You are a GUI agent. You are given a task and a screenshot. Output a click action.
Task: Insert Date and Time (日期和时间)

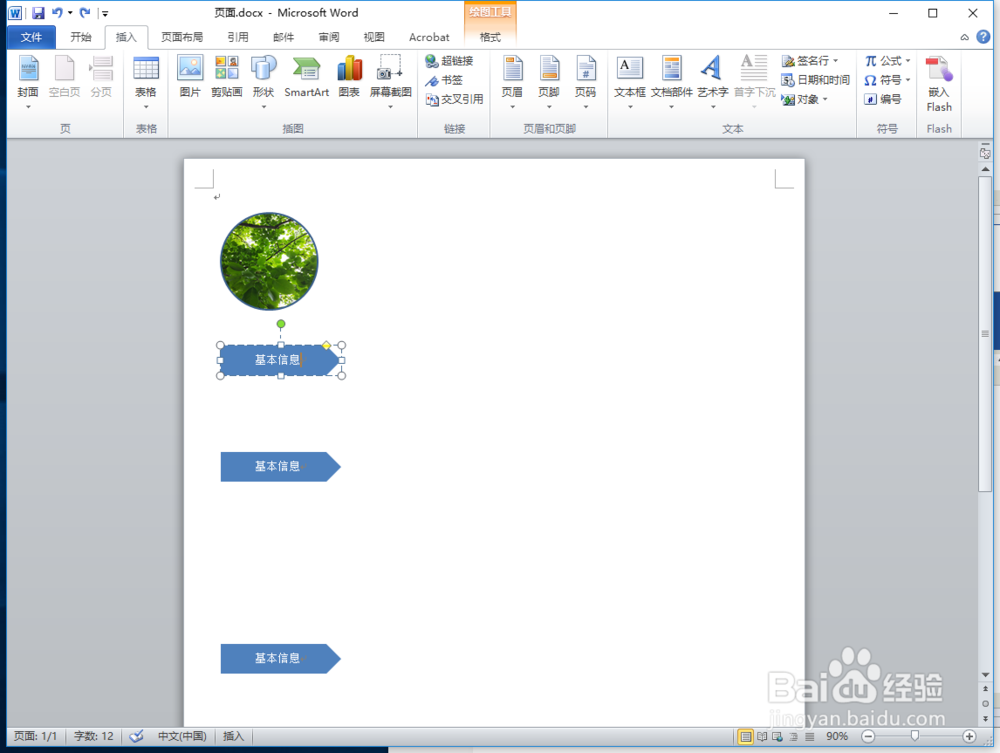(816, 80)
